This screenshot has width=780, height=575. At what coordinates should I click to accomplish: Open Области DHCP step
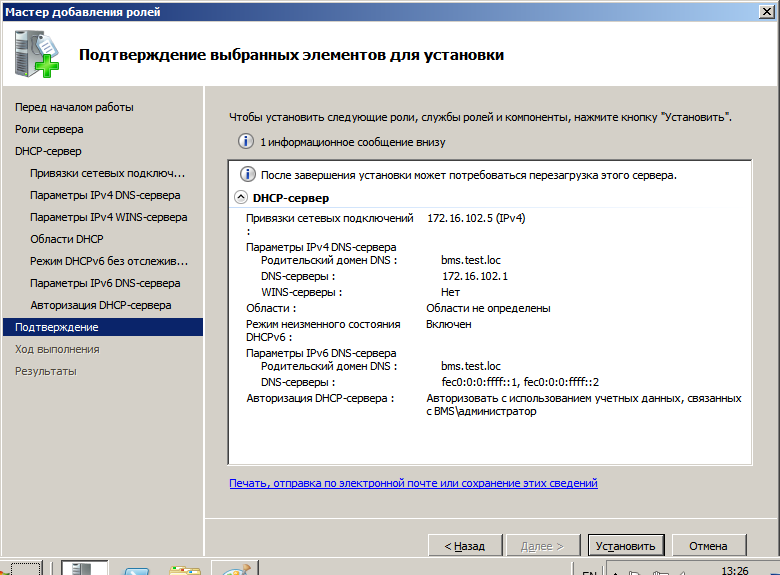pyautogui.click(x=67, y=239)
